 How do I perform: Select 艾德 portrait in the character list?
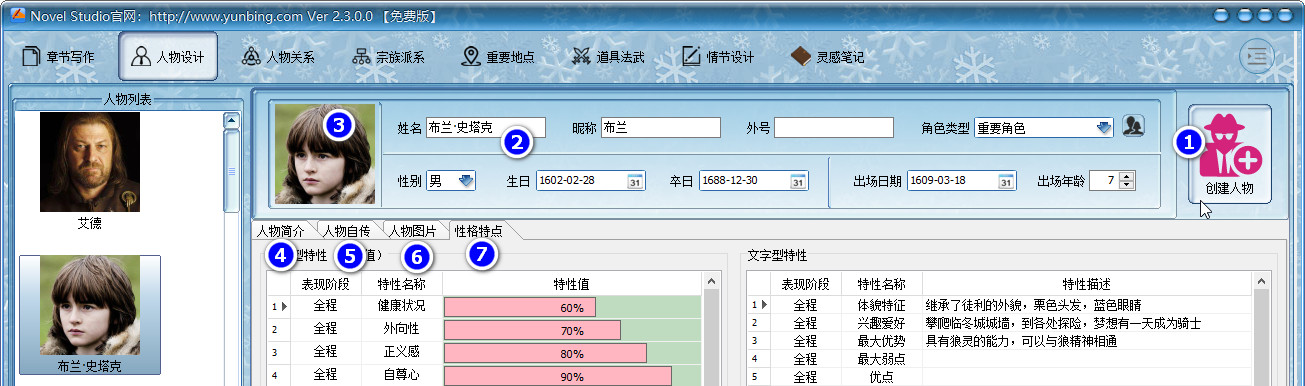(90, 162)
